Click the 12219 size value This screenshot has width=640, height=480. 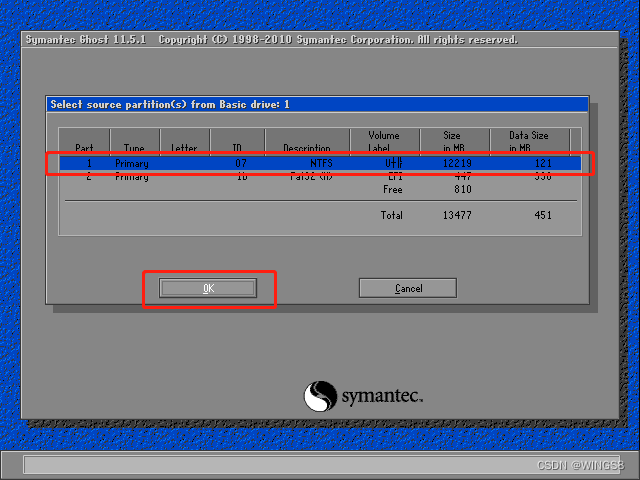(457, 163)
